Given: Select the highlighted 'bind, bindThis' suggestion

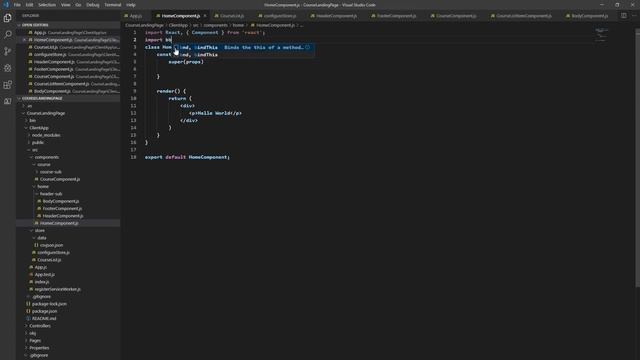Looking at the screenshot, I should (244, 47).
